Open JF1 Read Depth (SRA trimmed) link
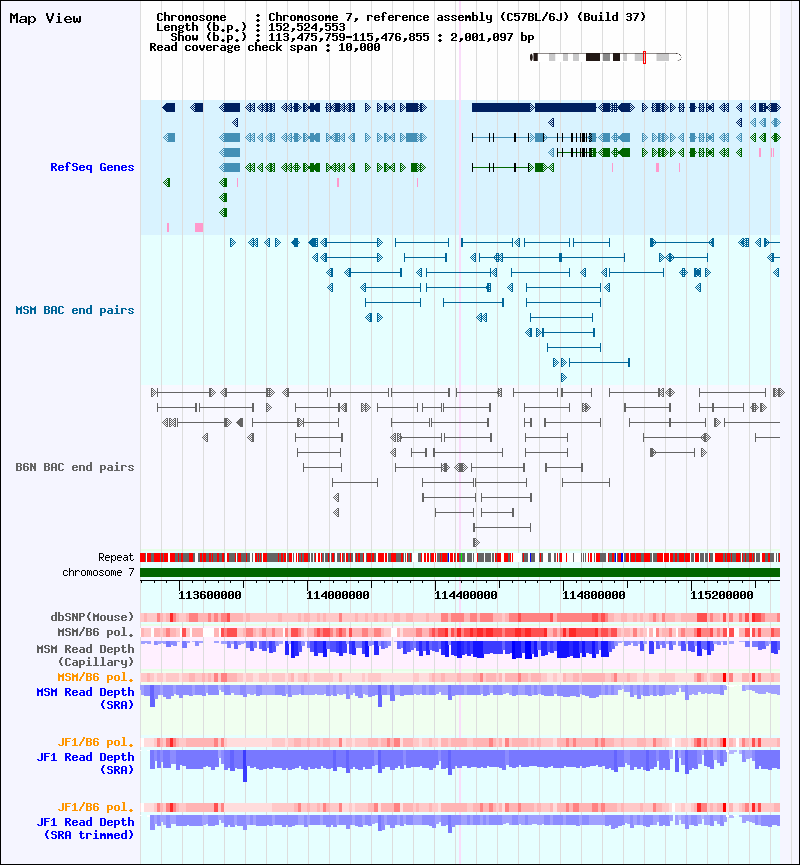Screen dimensions: 800x865 pos(86,829)
